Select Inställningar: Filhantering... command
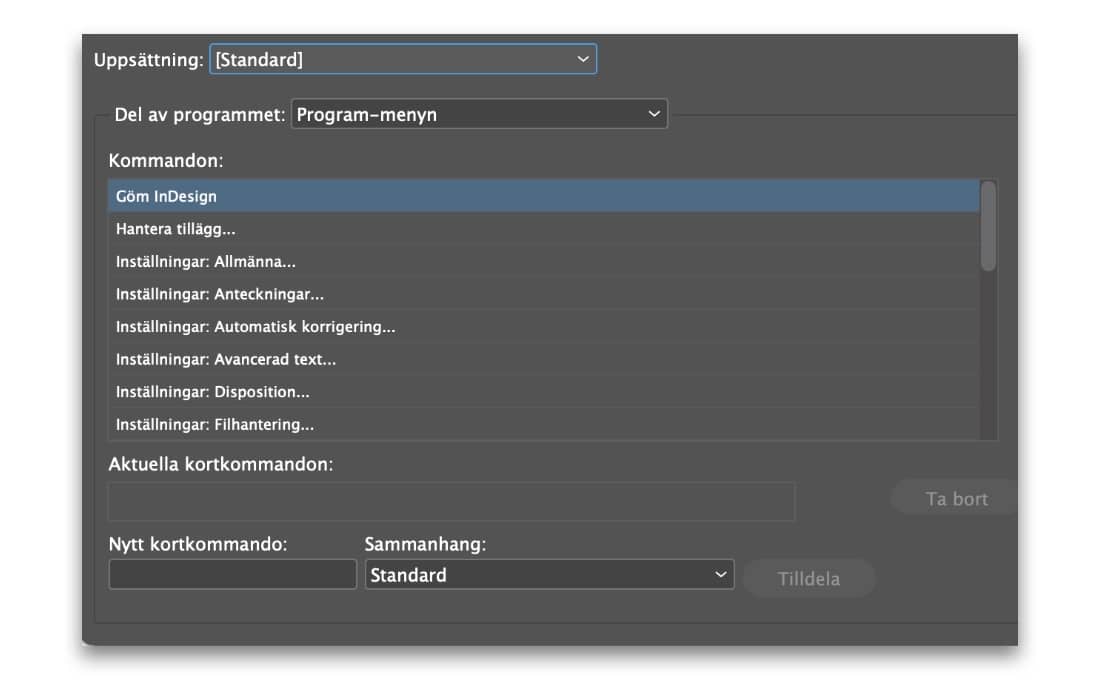The height and width of the screenshot is (696, 1106). coord(543,425)
